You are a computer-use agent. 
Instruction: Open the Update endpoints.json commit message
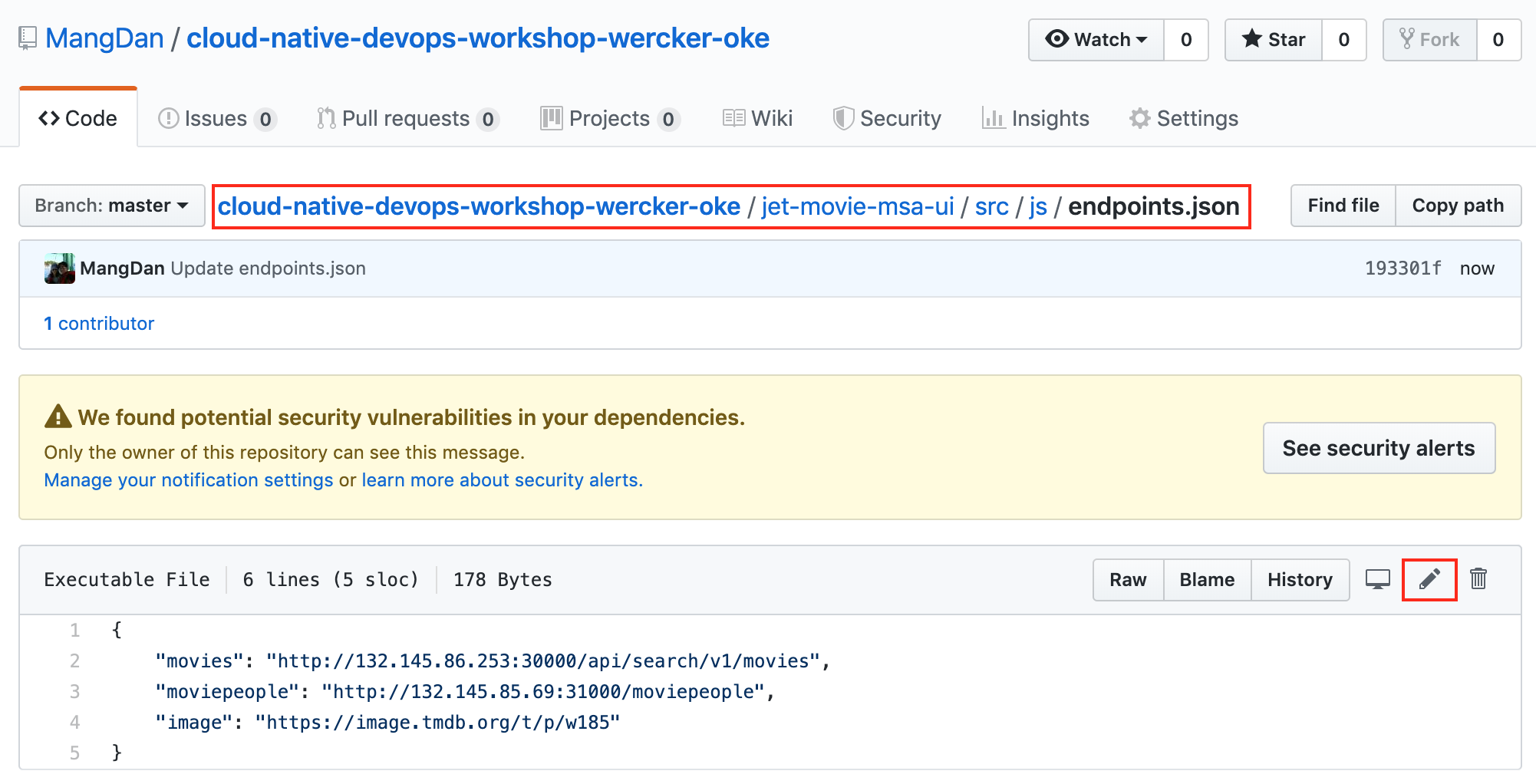pos(268,268)
